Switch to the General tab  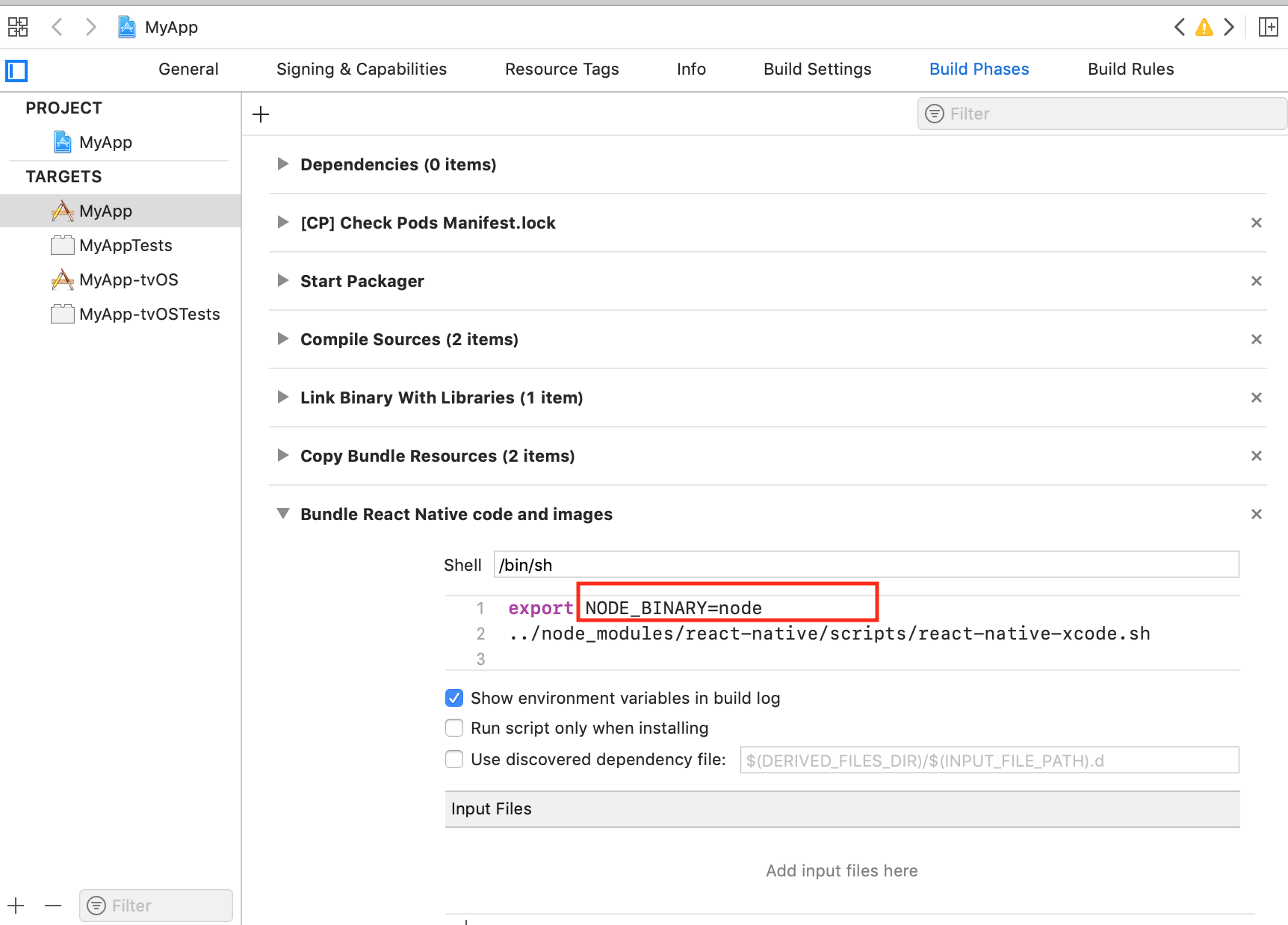(x=188, y=69)
